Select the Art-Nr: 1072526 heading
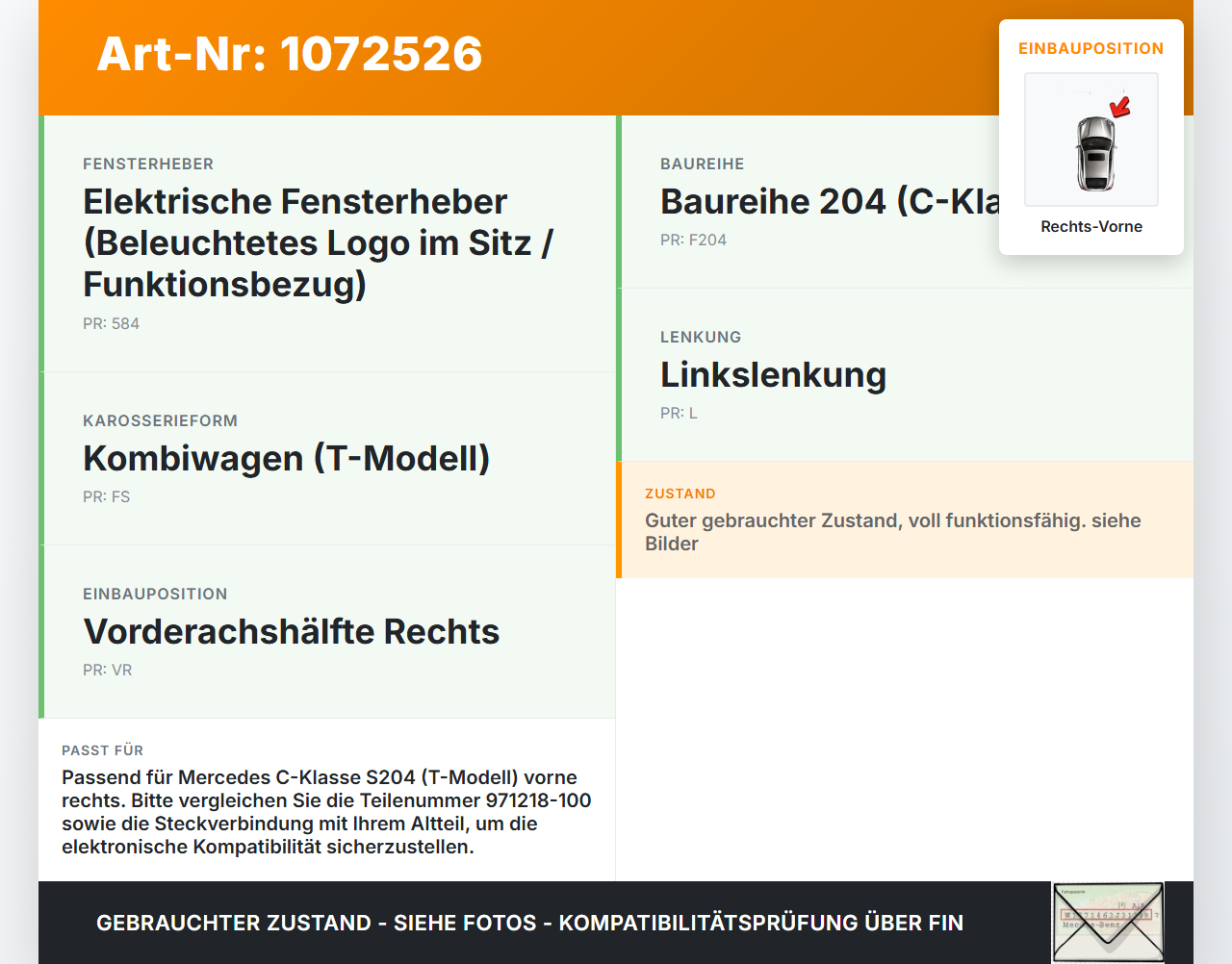Image resolution: width=1232 pixels, height=964 pixels. [x=290, y=54]
